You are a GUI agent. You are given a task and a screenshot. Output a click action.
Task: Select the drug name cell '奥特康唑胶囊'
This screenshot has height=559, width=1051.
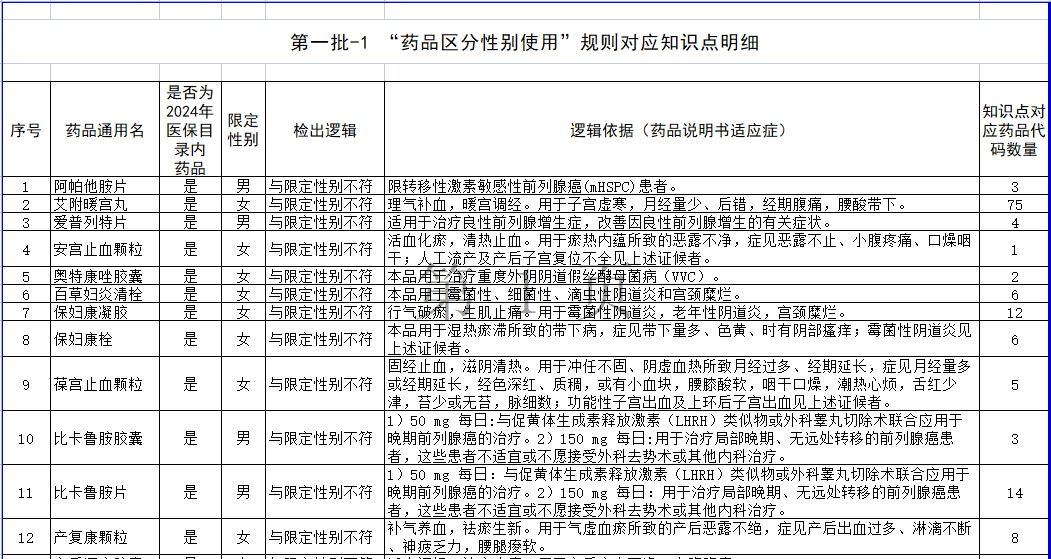tap(105, 276)
